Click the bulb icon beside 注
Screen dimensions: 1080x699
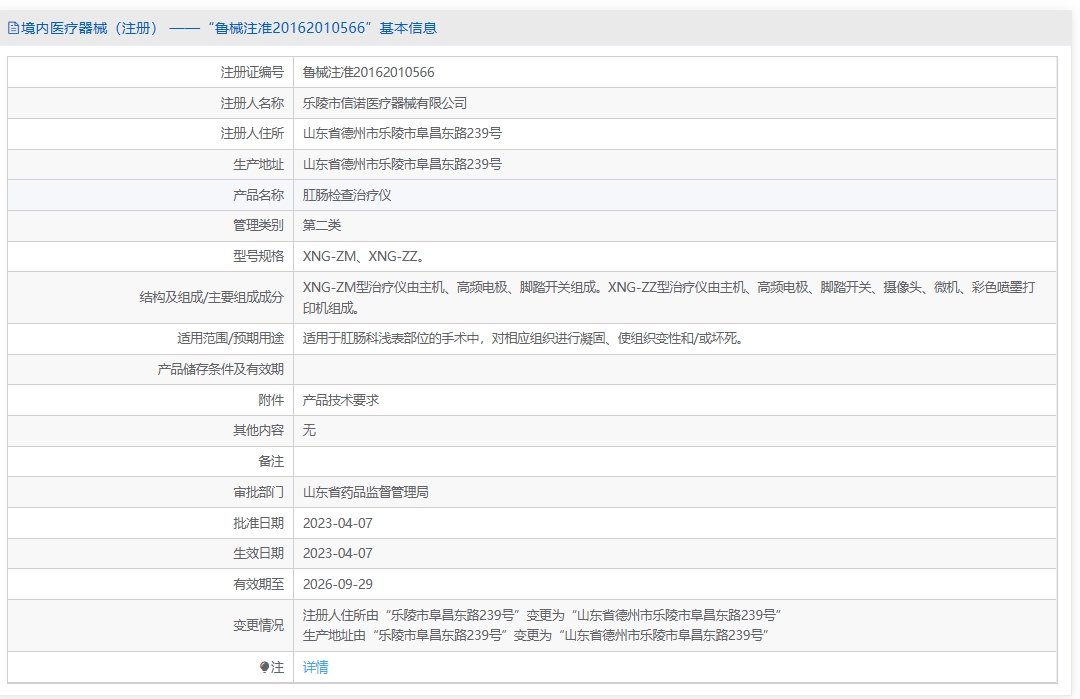(264, 667)
